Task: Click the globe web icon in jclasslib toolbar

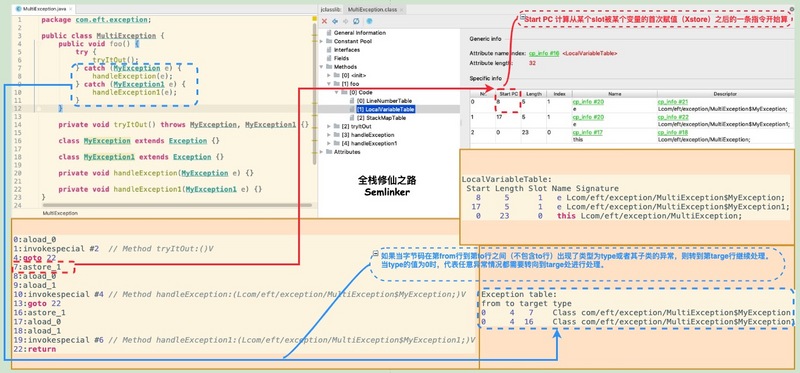Action: pos(369,21)
